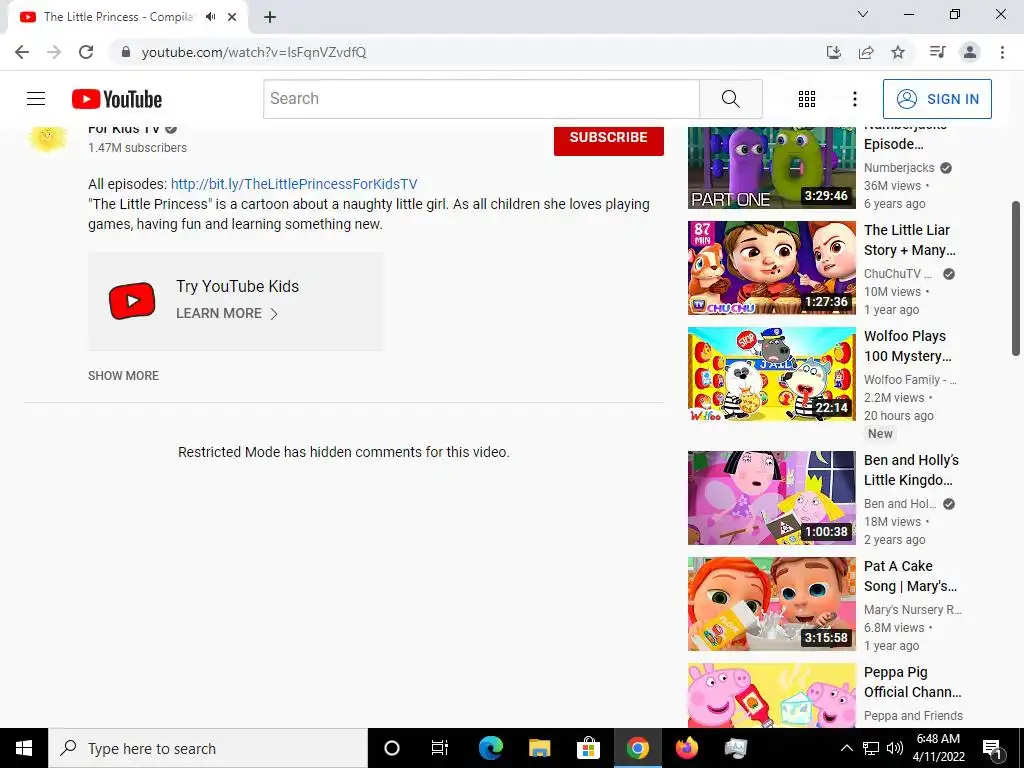Open Firefox from taskbar
This screenshot has width=1024, height=768.
click(686, 748)
